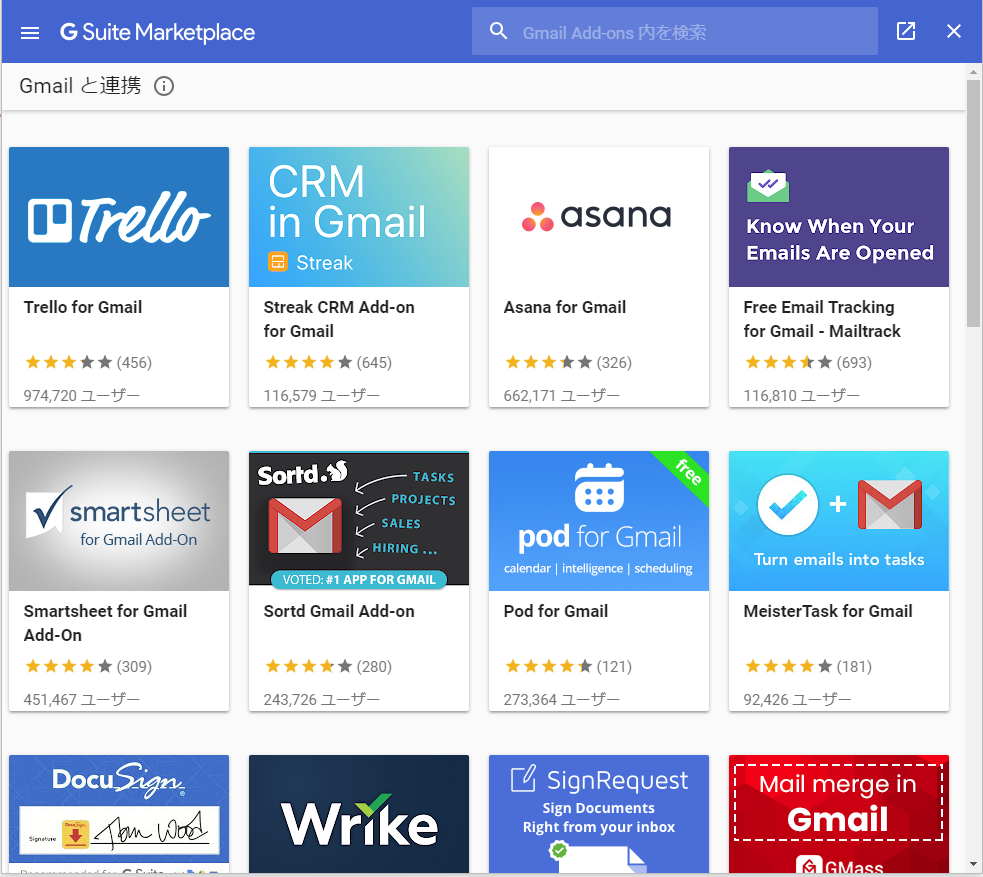Viewport: 983px width, 877px height.
Task: Click Pod for Gmail's star rating (121)
Action: pos(568,666)
